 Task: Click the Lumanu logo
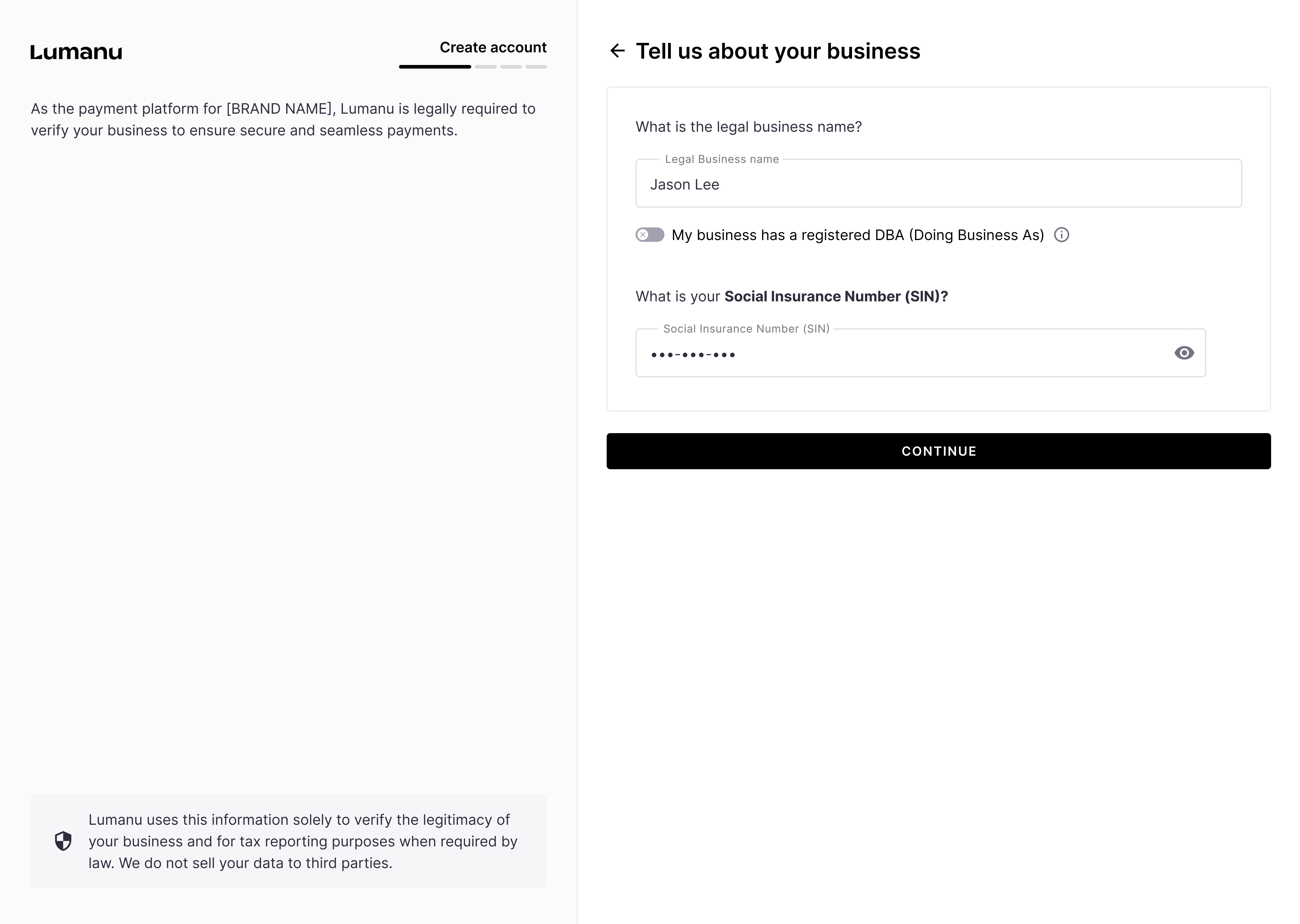(76, 52)
